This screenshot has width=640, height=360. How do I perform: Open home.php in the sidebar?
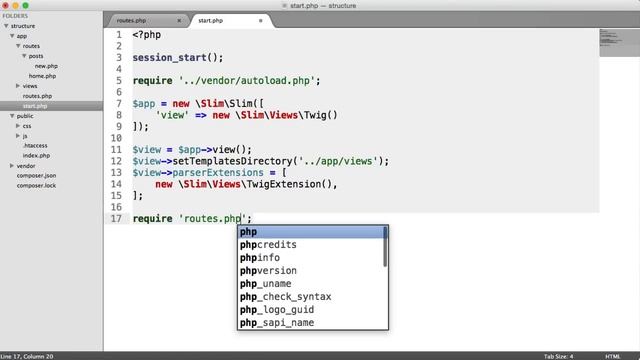pyautogui.click(x=42, y=76)
